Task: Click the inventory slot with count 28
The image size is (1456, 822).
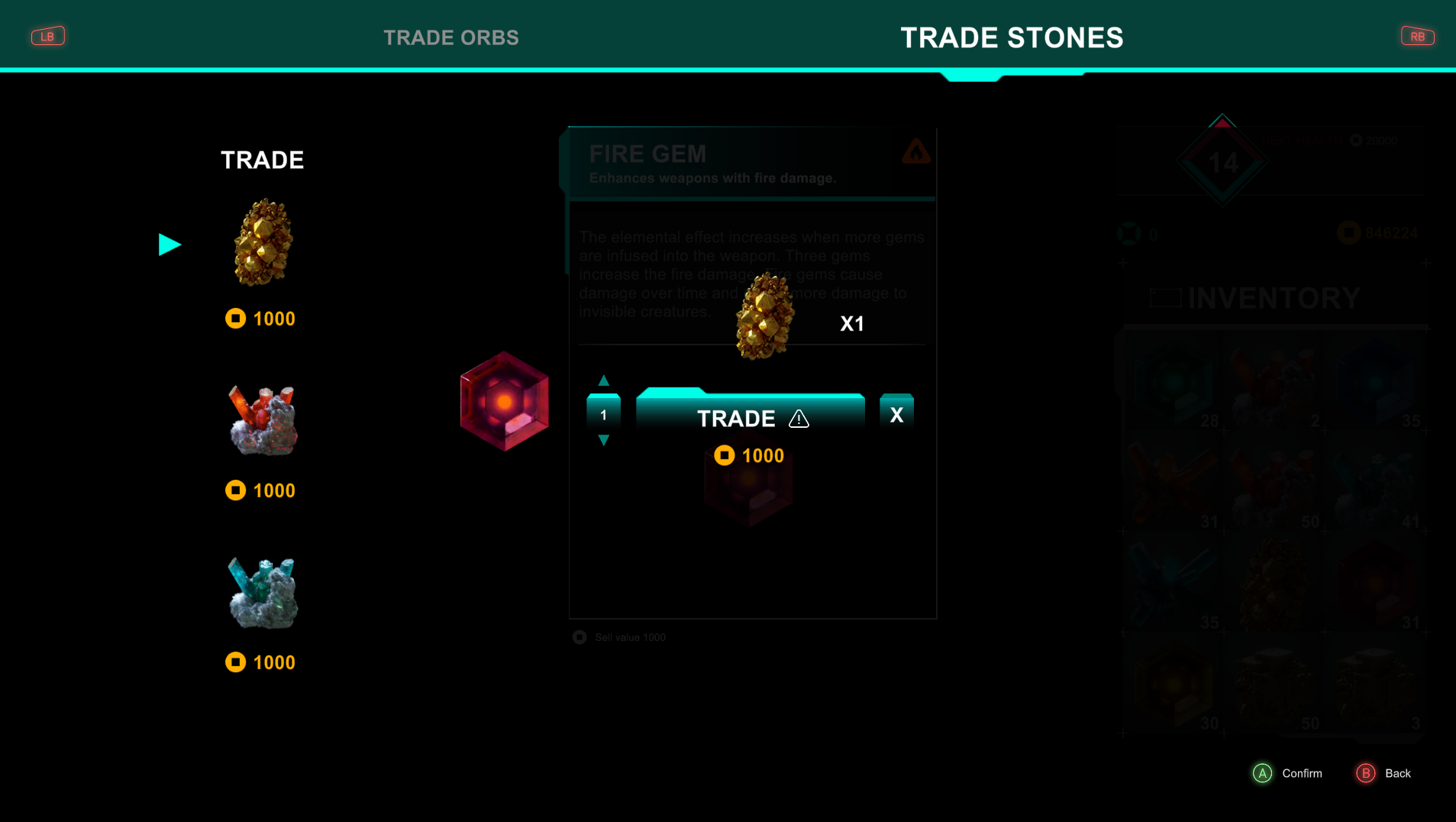Action: point(1172,381)
